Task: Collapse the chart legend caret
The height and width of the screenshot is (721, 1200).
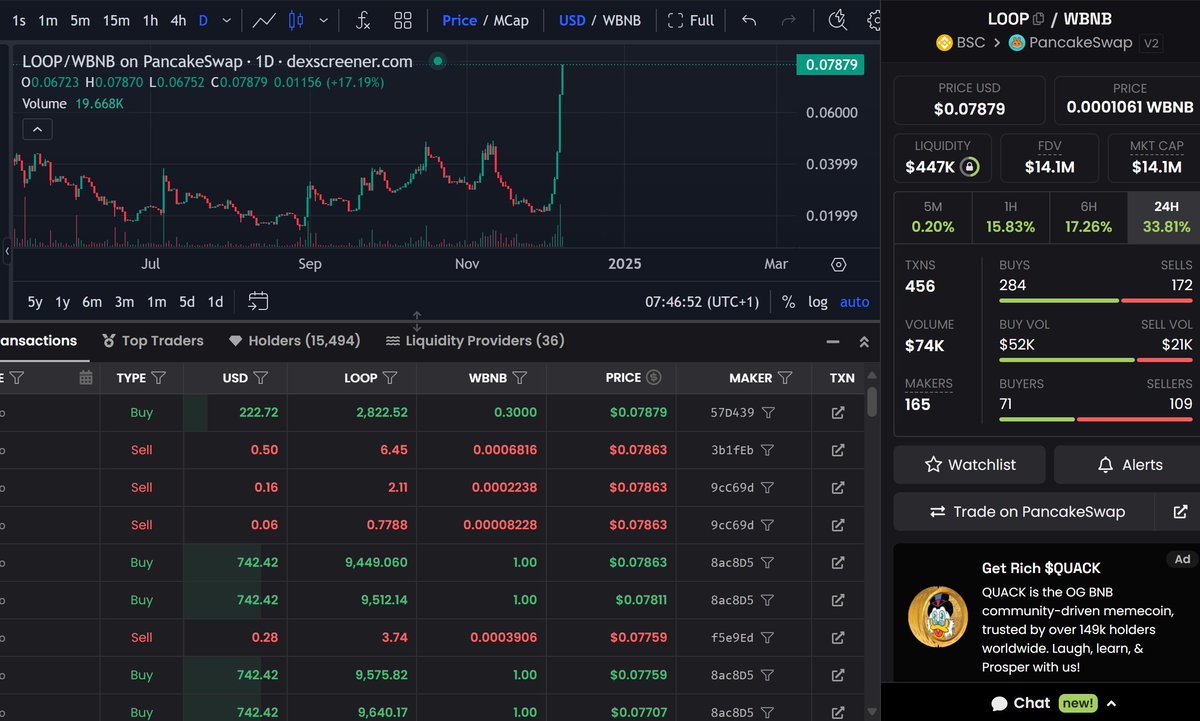Action: (37, 129)
